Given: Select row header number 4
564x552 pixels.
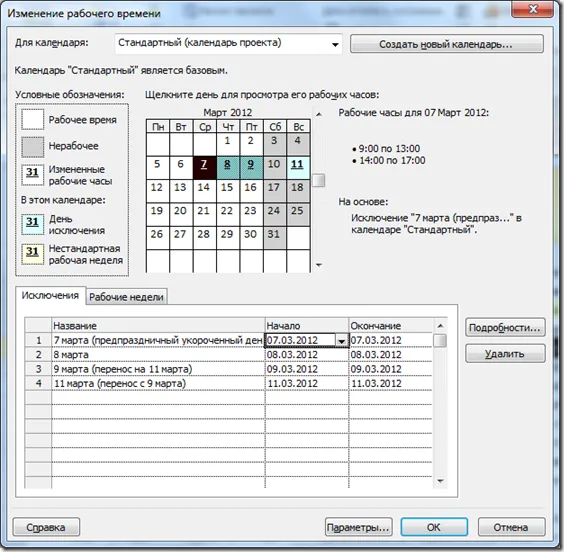Looking at the screenshot, I should point(38,383).
